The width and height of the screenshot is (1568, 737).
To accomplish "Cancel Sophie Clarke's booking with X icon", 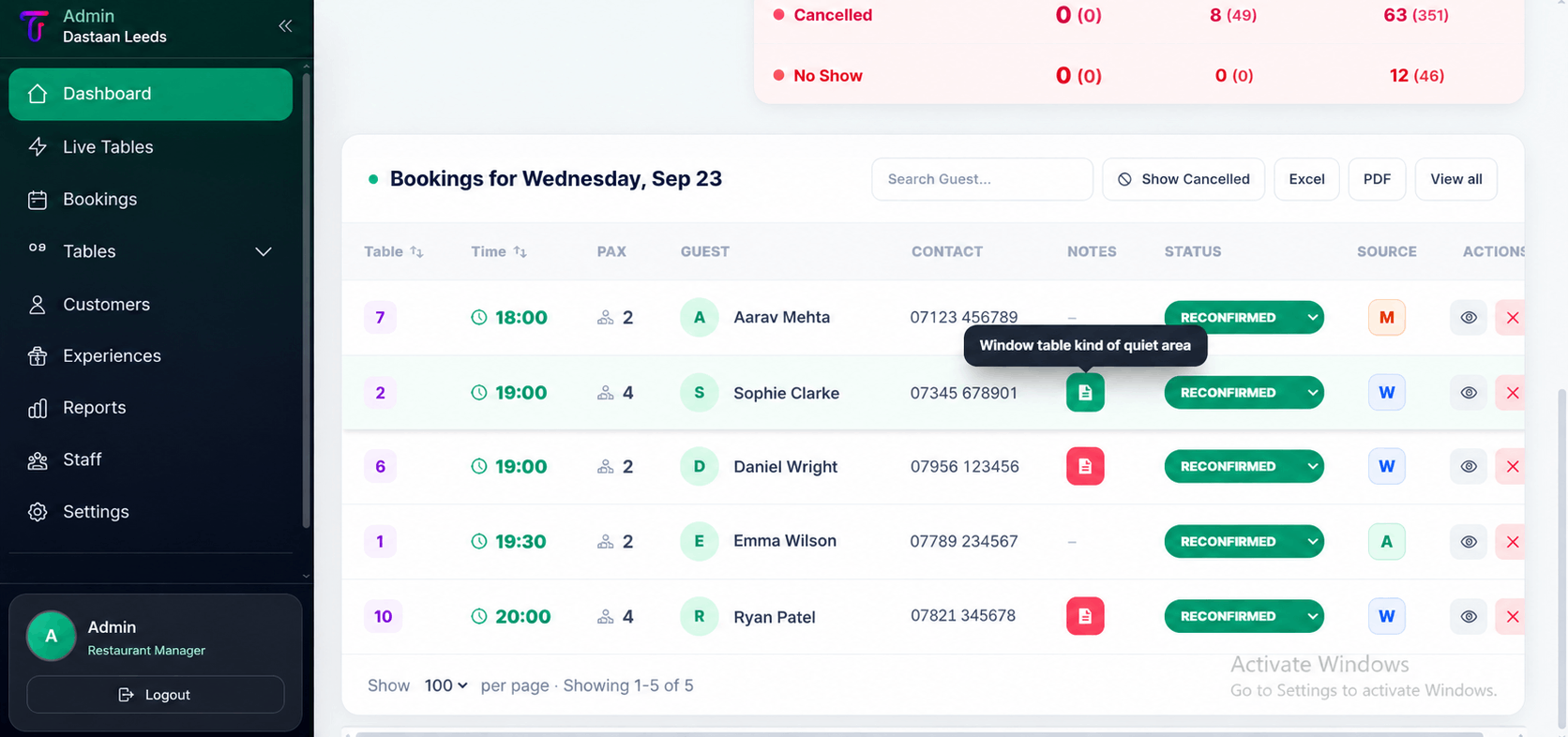I will 1511,392.
